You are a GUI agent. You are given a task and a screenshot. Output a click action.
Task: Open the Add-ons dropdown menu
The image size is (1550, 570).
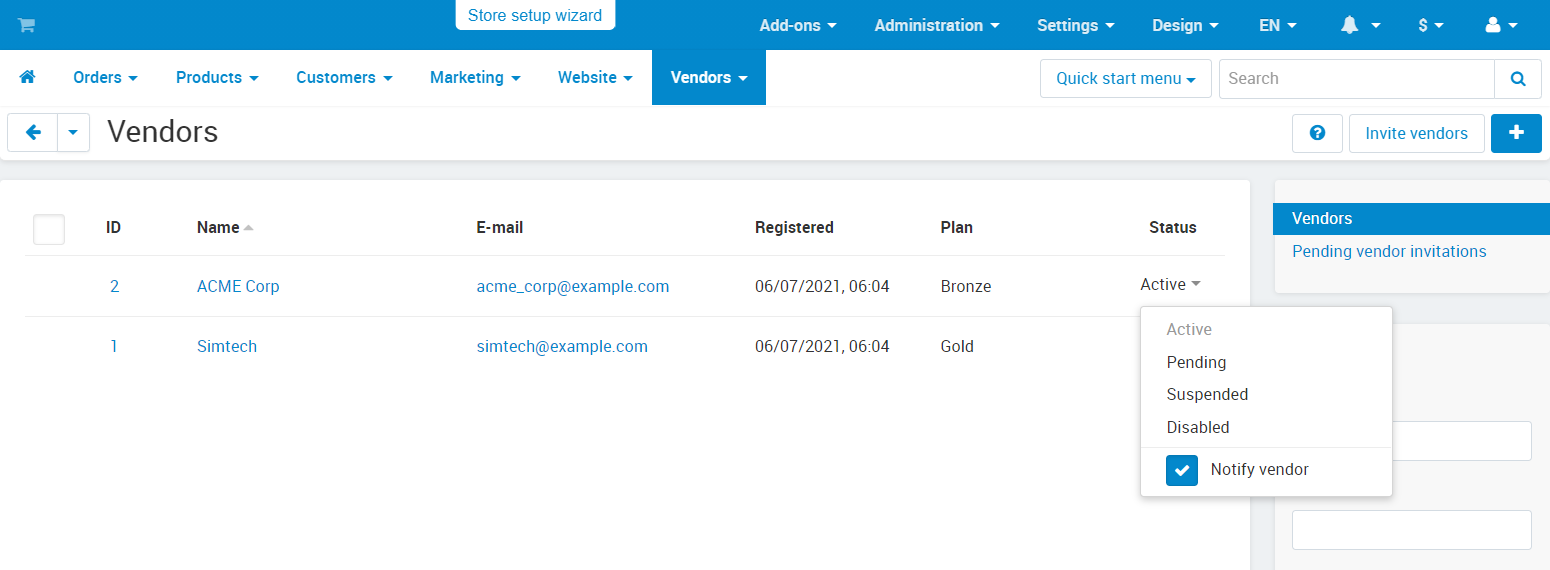798,25
